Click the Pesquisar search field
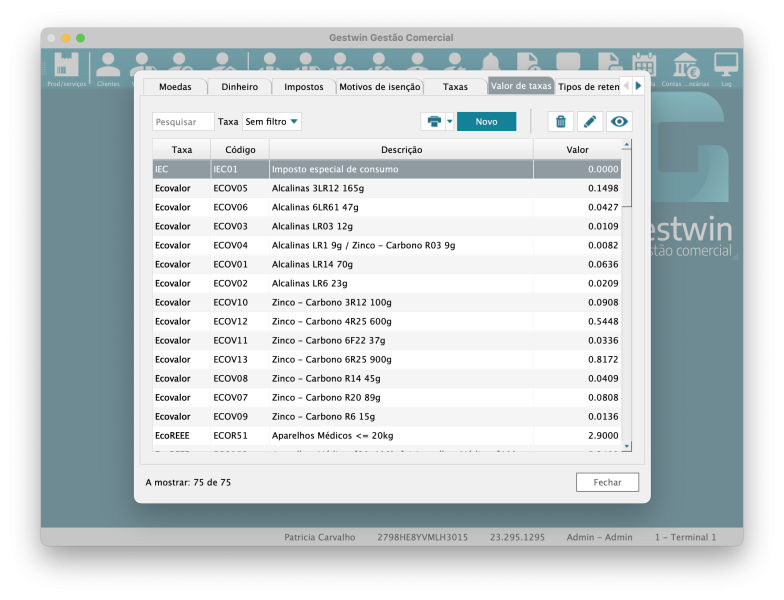 point(183,122)
